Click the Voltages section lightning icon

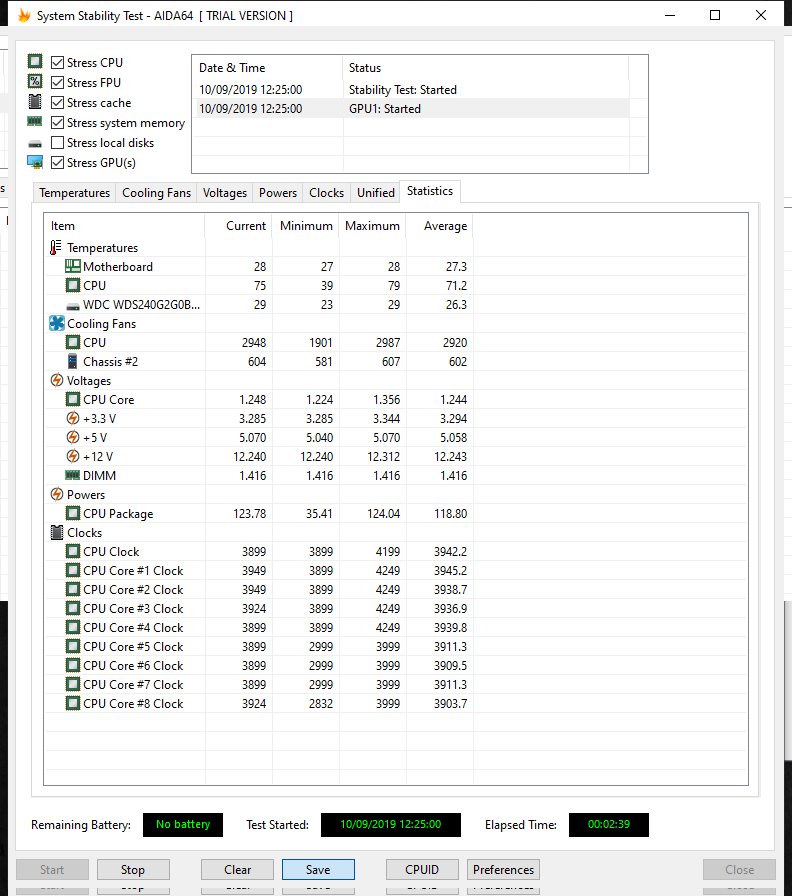tap(56, 381)
